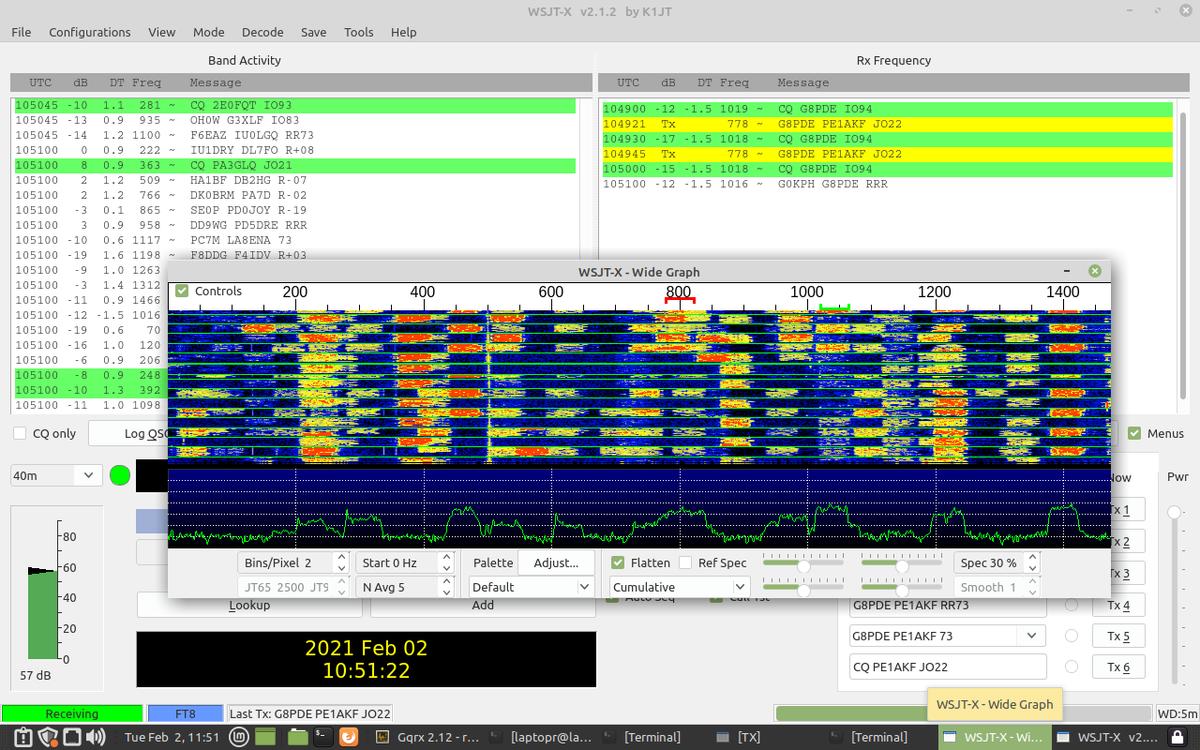
Task: Click the show desktop icon in taskbar
Action: pos(265,738)
